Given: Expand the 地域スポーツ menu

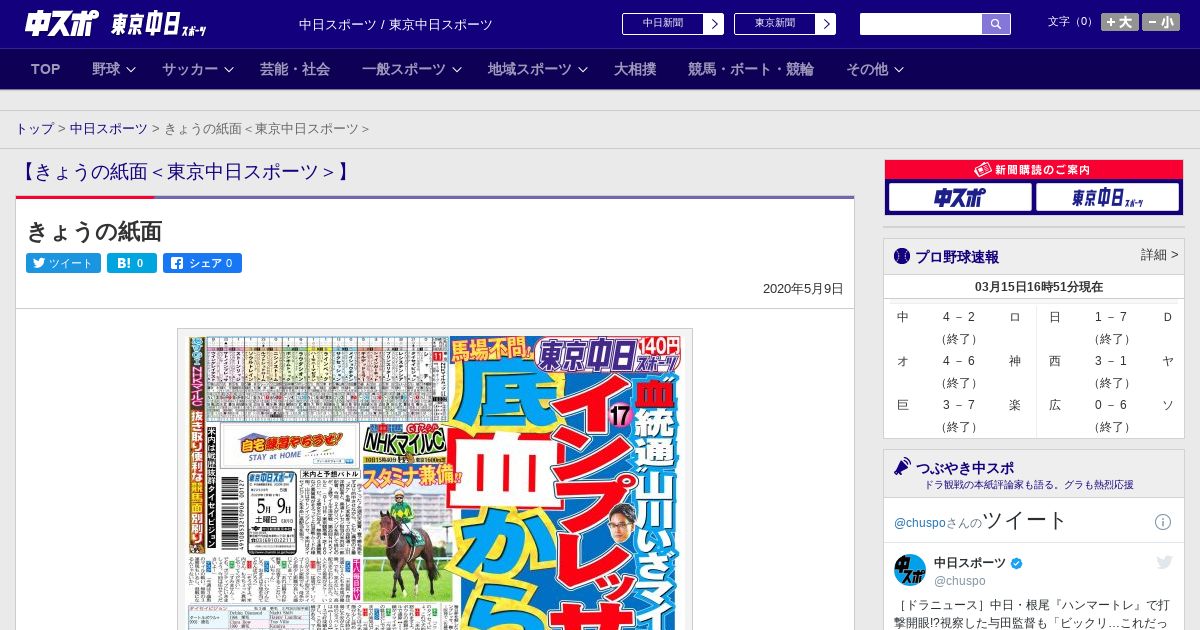Looking at the screenshot, I should (x=538, y=69).
